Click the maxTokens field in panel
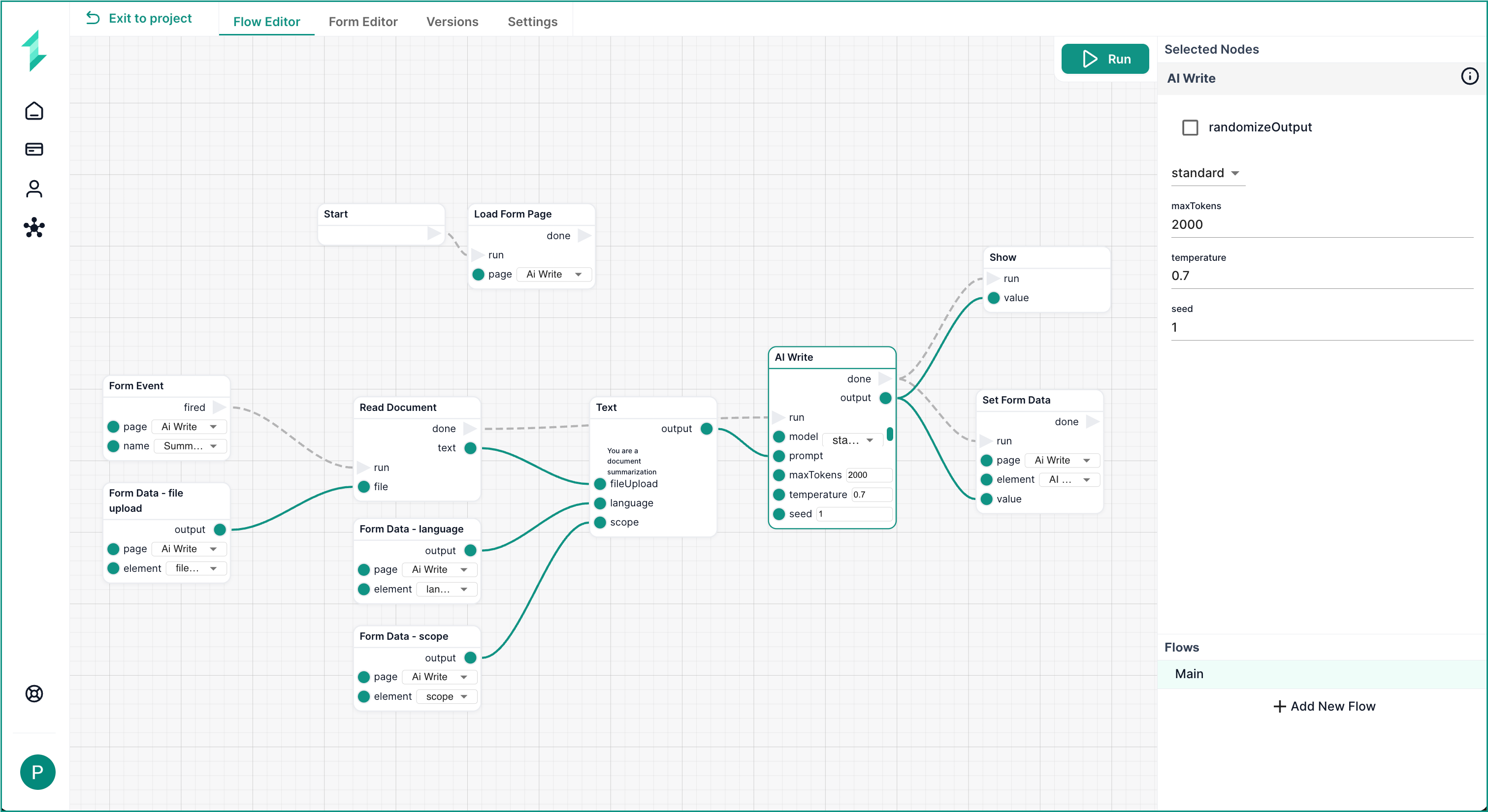This screenshot has height=812, width=1488. point(1322,225)
